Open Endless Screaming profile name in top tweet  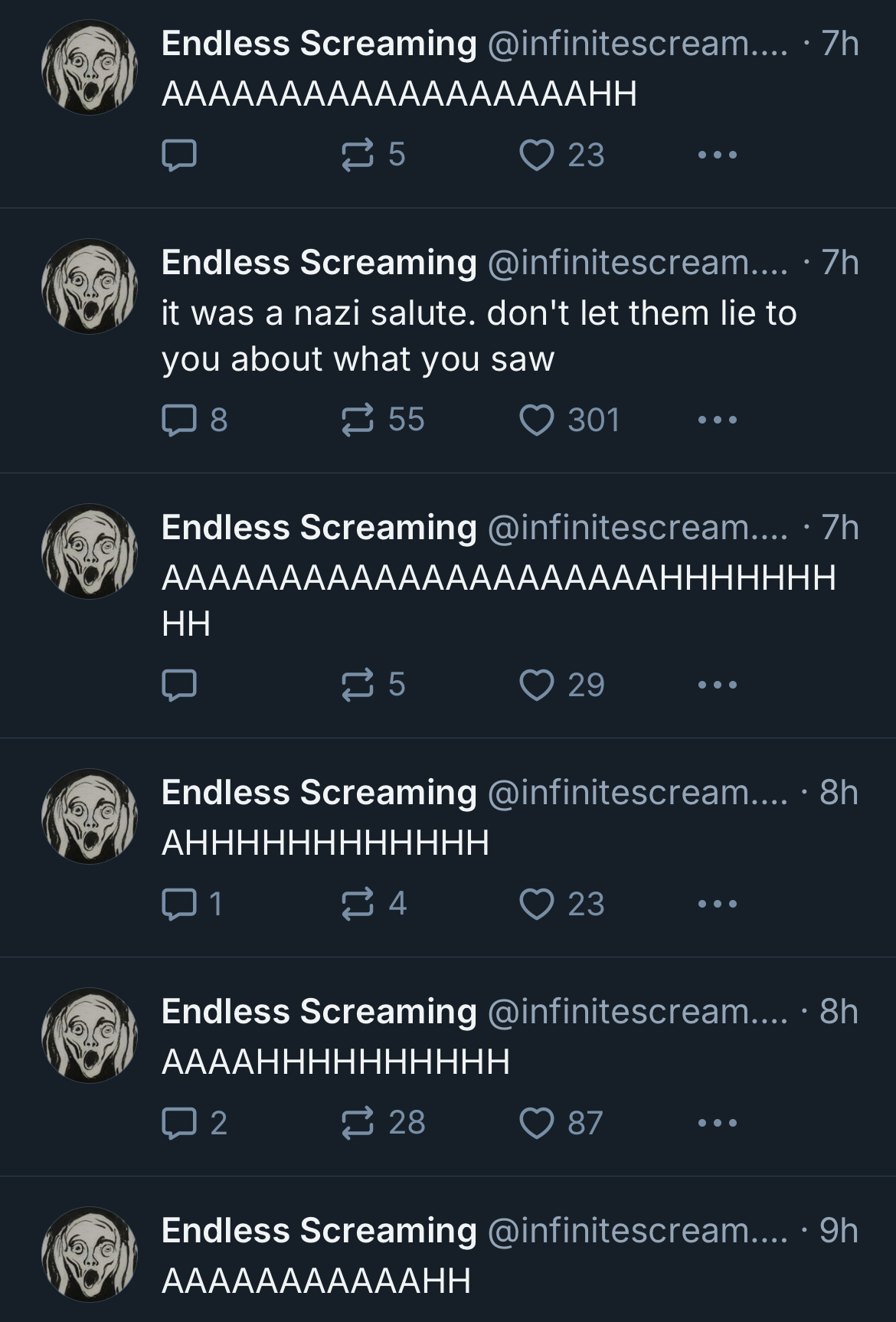click(x=319, y=44)
